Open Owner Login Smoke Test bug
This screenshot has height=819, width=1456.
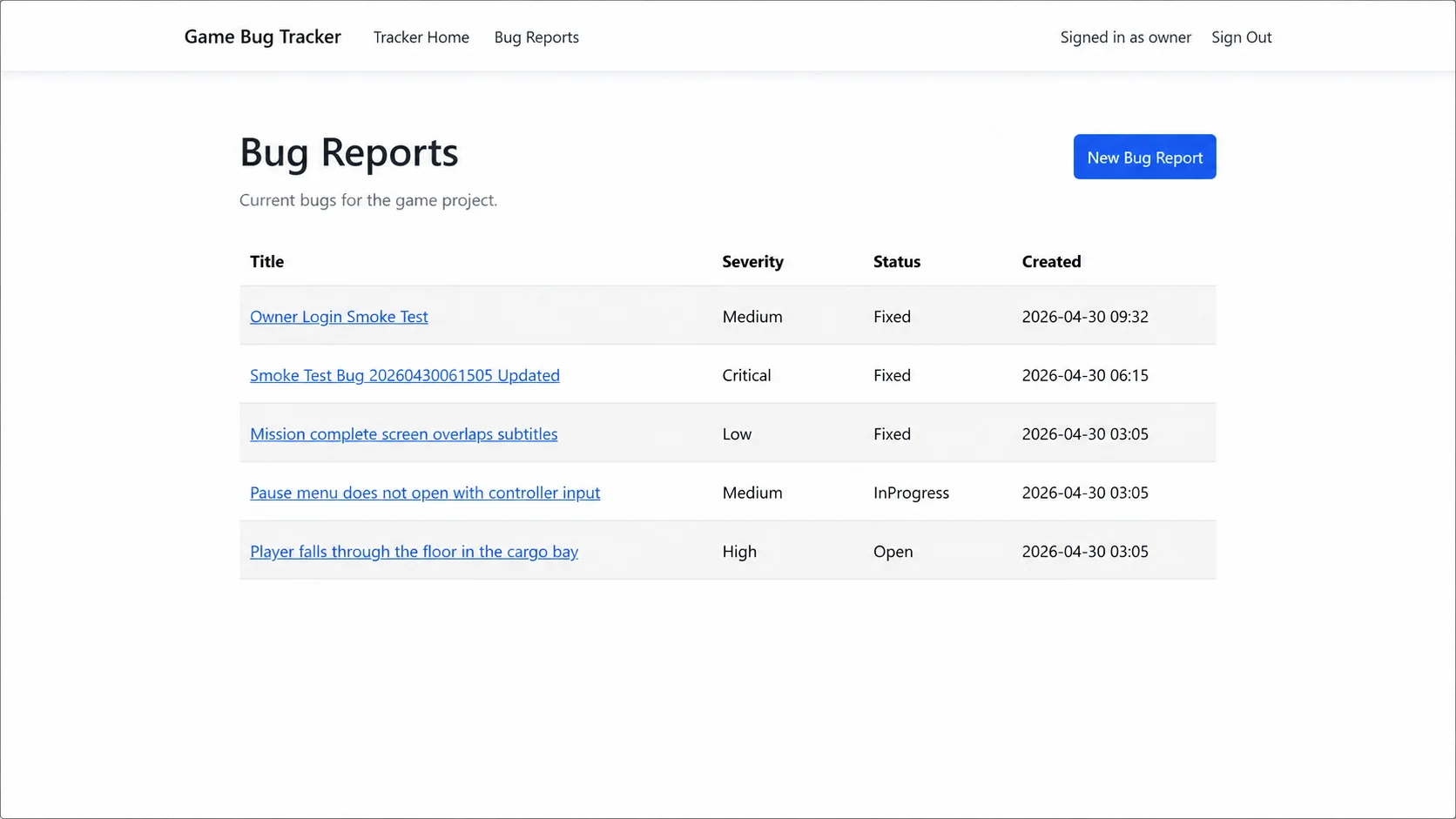point(339,317)
